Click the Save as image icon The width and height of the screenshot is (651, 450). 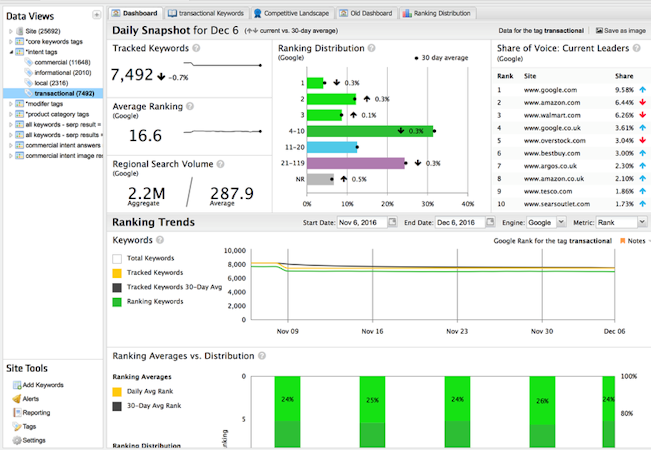point(599,31)
